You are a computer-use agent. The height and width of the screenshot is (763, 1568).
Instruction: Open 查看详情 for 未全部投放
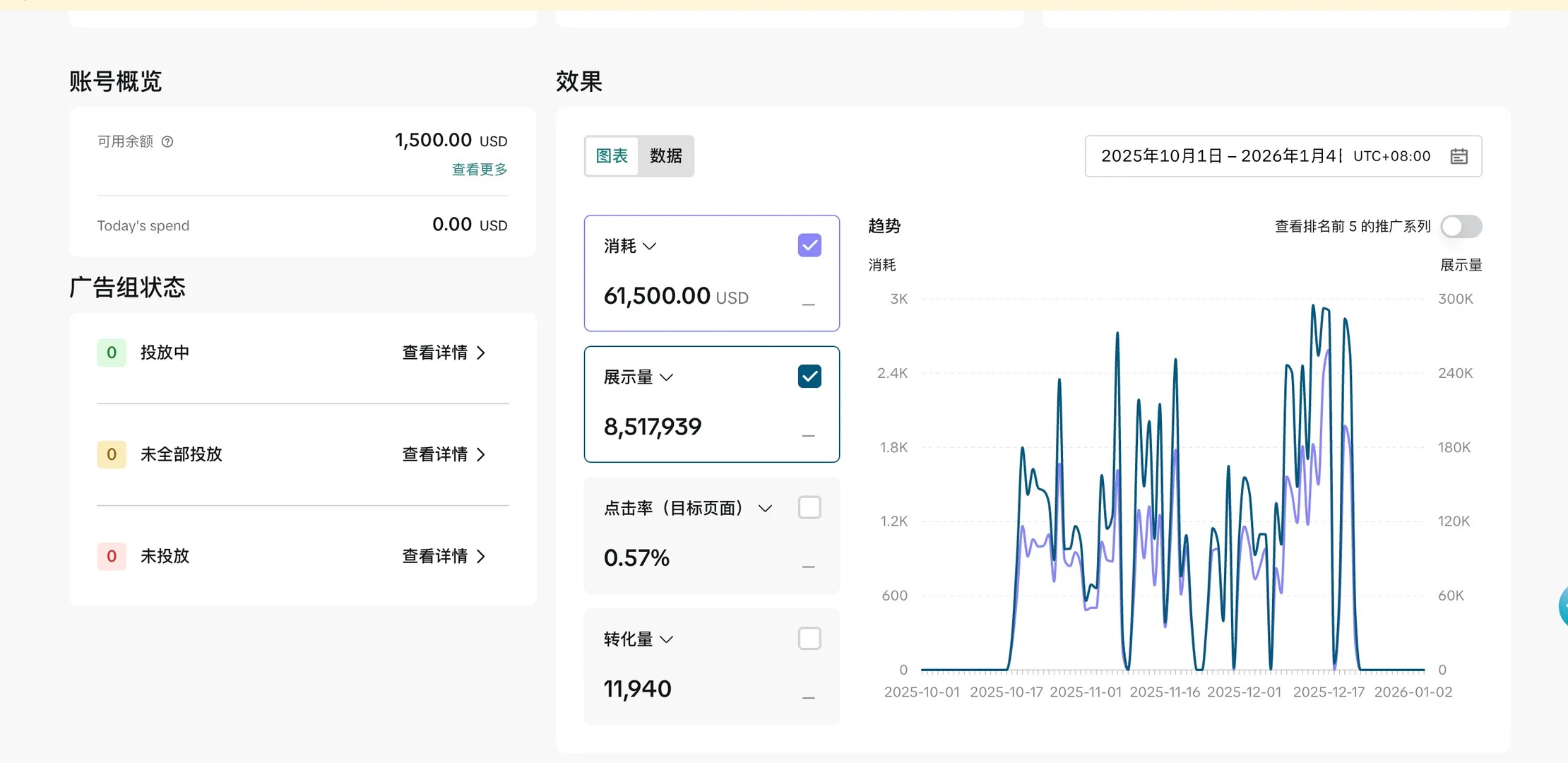435,454
